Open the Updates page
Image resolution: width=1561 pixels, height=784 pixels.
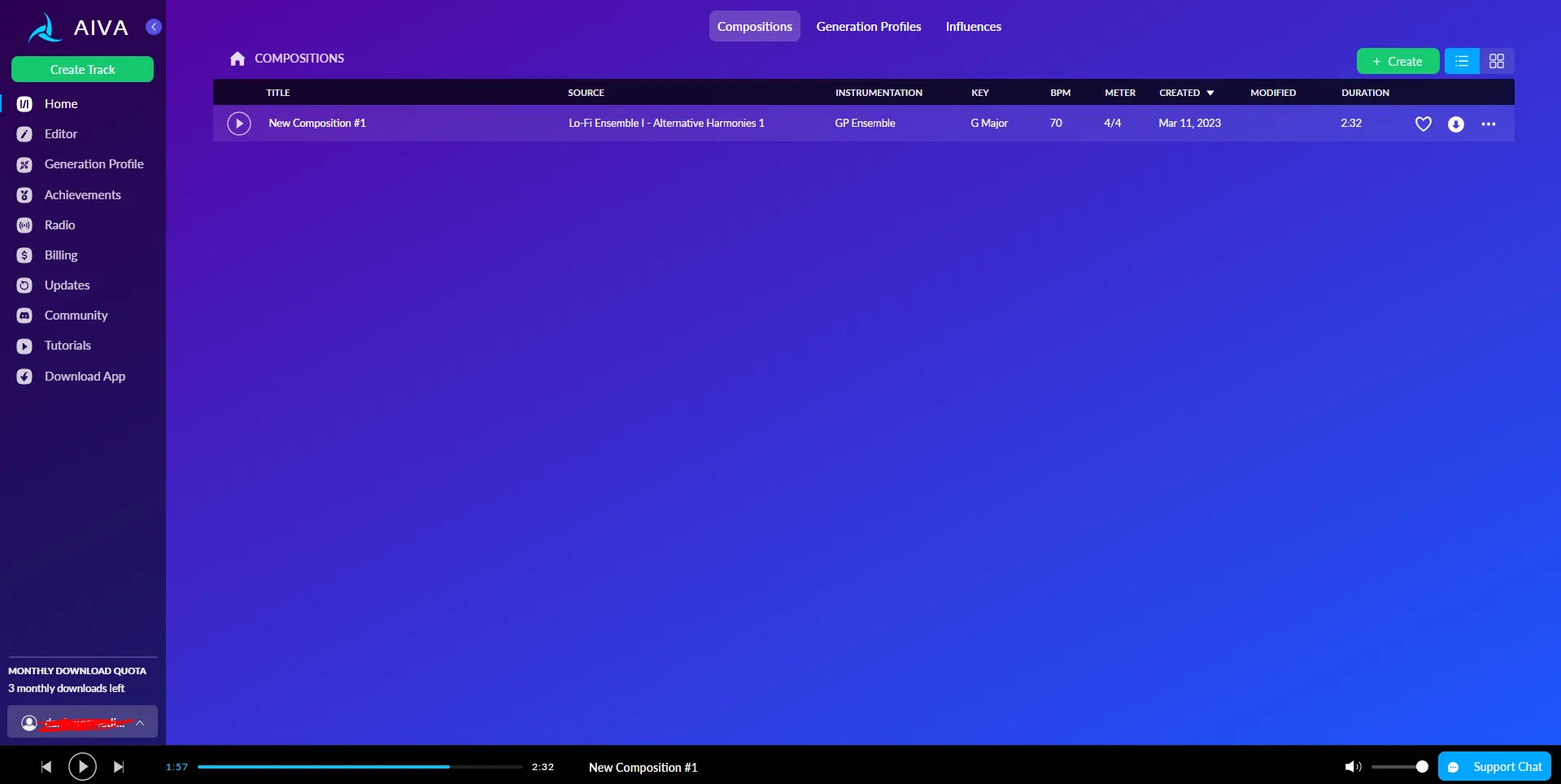point(67,285)
